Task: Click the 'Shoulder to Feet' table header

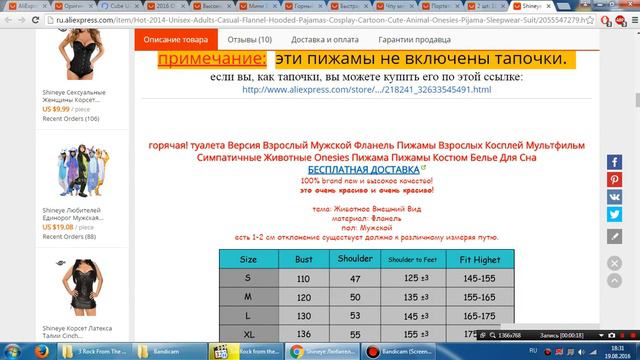Action: 413,259
